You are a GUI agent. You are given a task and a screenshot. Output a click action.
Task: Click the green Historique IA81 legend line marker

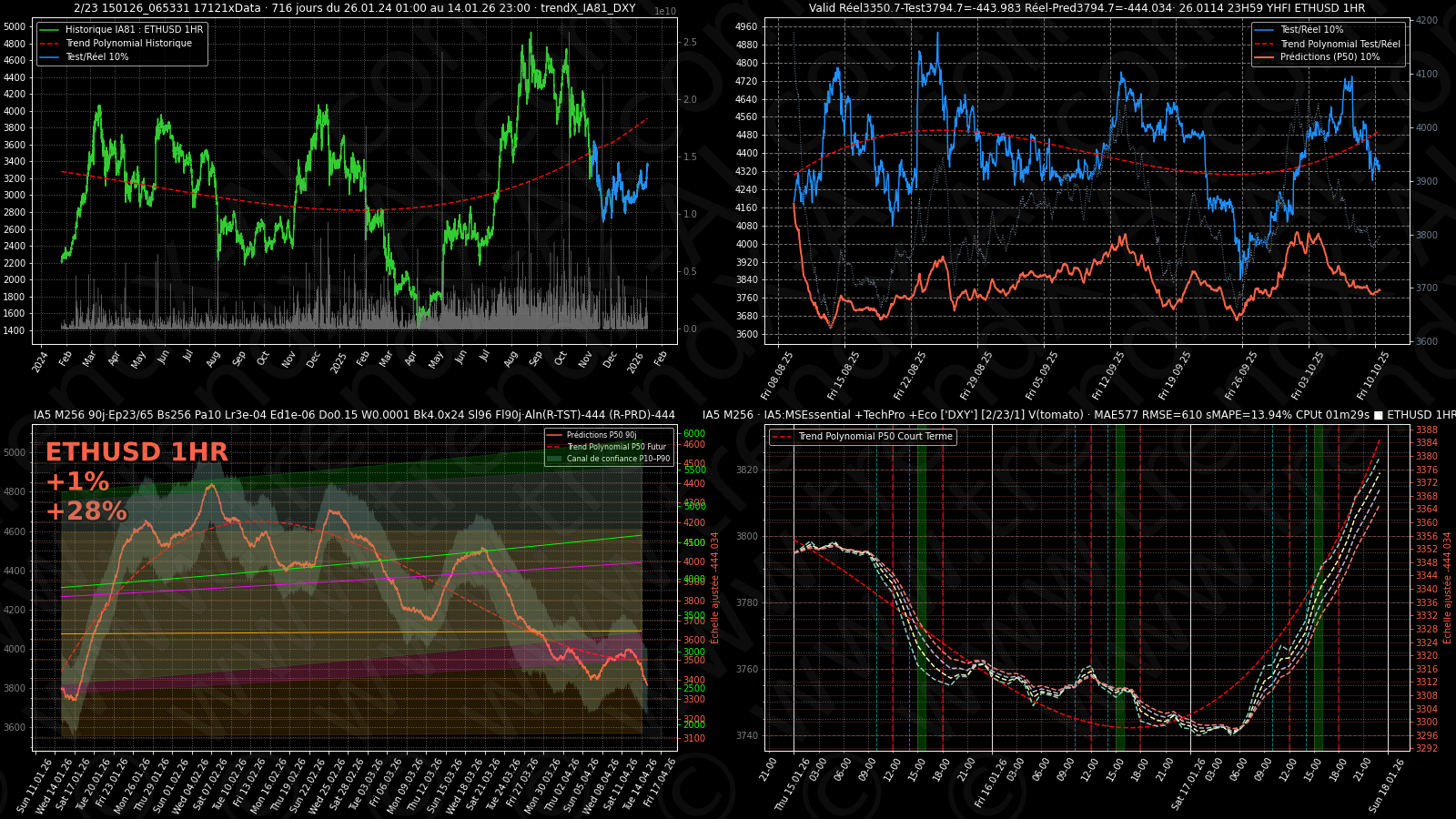point(49,30)
